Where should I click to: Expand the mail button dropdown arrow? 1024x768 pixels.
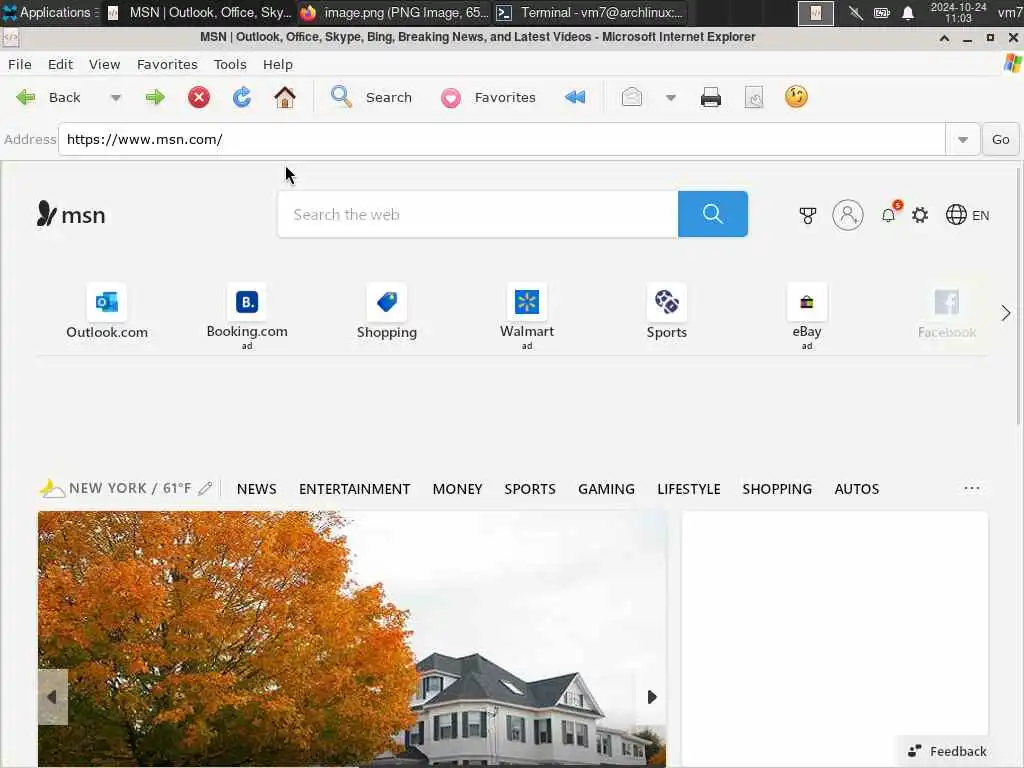pyautogui.click(x=671, y=98)
